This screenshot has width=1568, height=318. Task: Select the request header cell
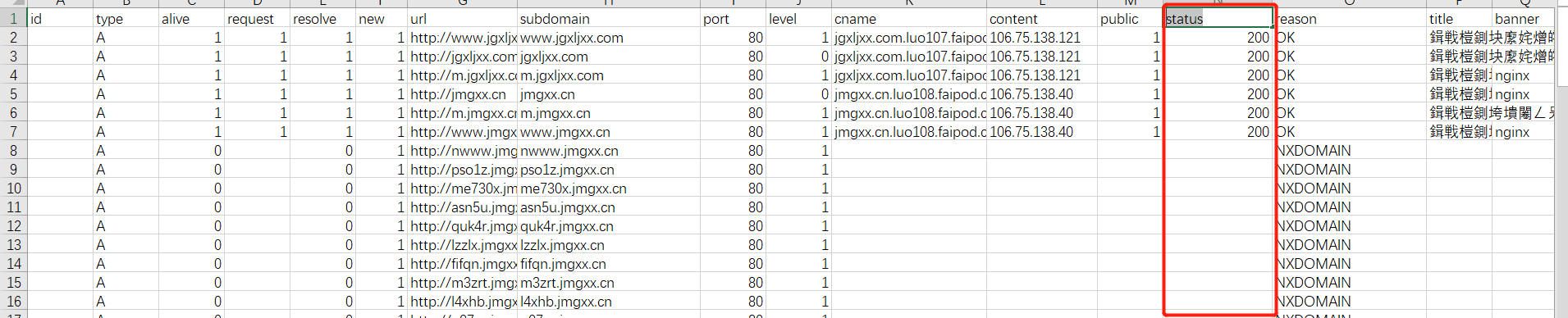coord(257,19)
